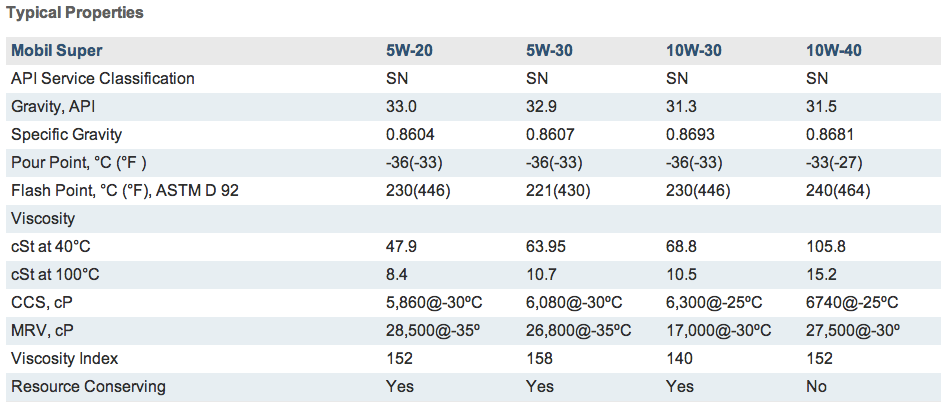Select CCS value 6,080@-30°C
Screen dimensions: 949x412
point(574,302)
